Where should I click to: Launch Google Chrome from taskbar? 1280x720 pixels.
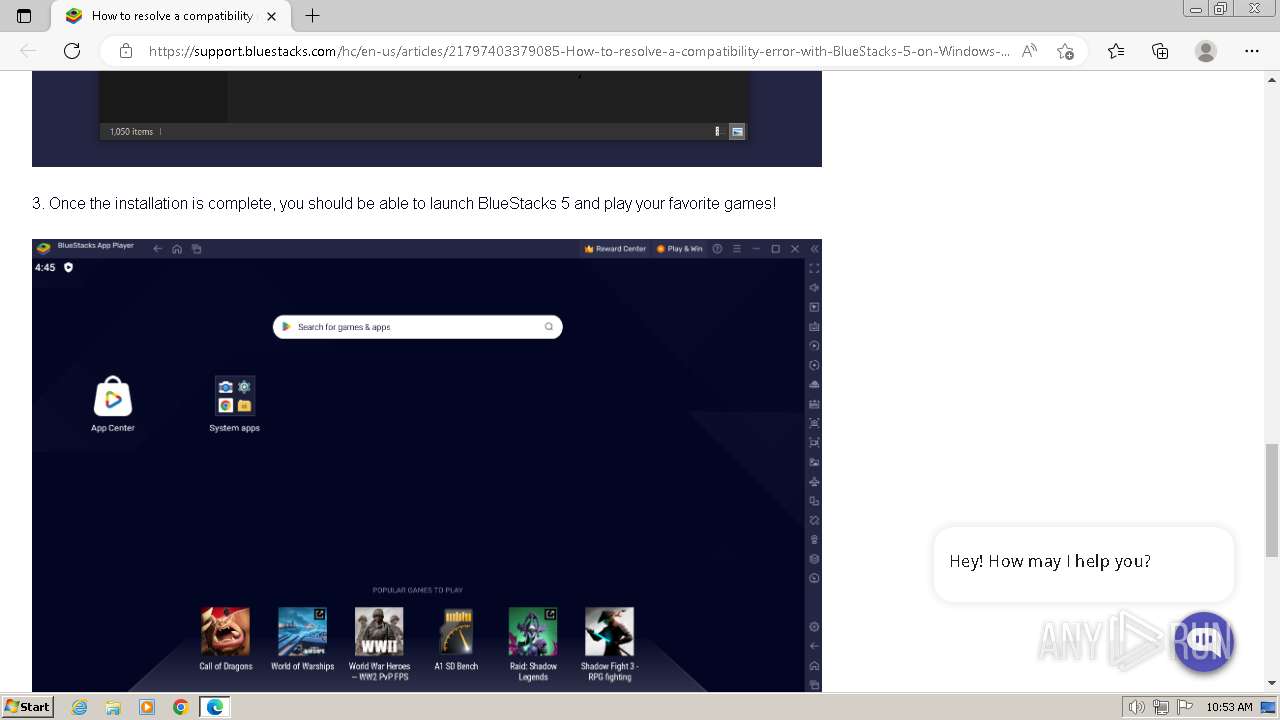pos(181,707)
